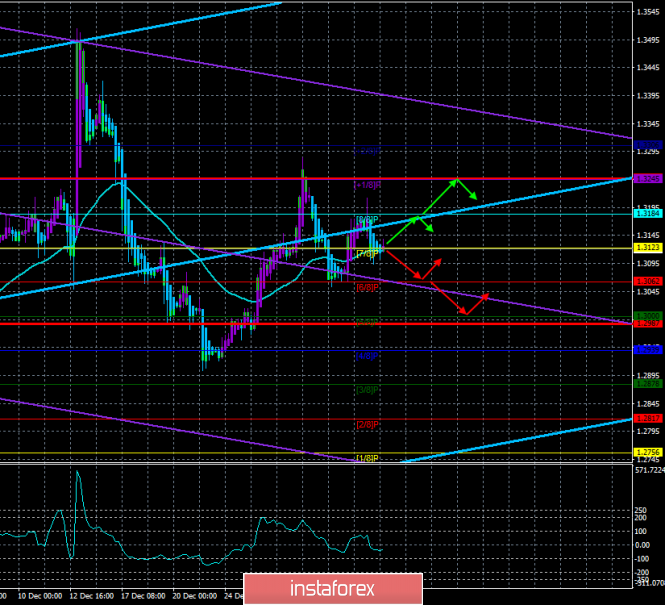Click the 1.2895 price axis value
This screenshot has height=605, width=665.
pos(648,376)
